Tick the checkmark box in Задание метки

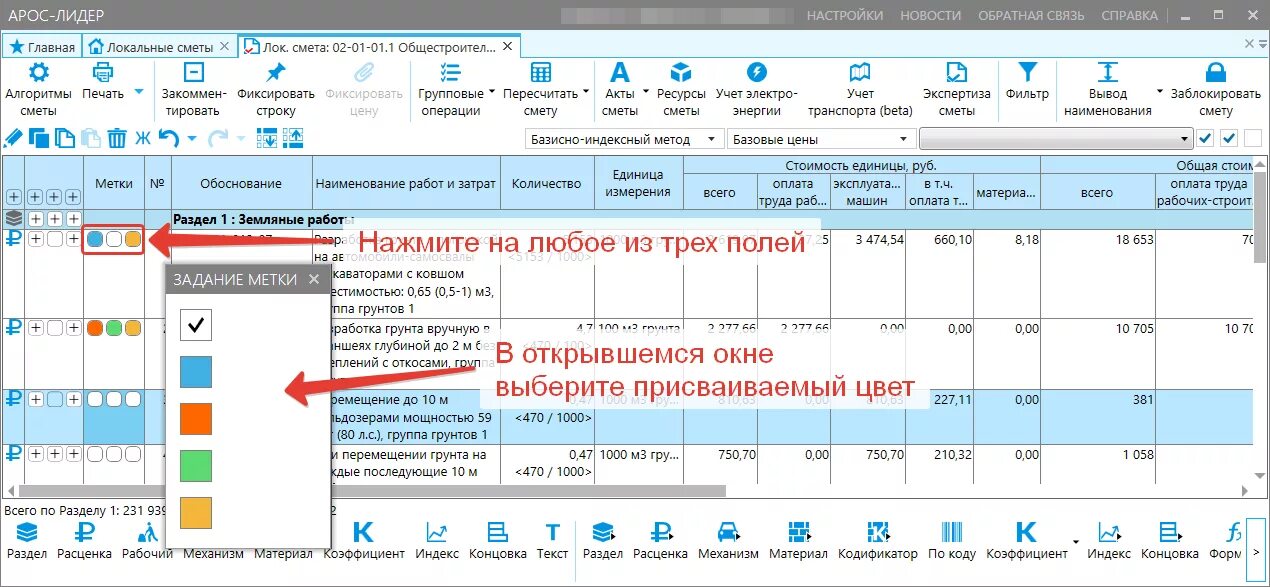pos(196,323)
